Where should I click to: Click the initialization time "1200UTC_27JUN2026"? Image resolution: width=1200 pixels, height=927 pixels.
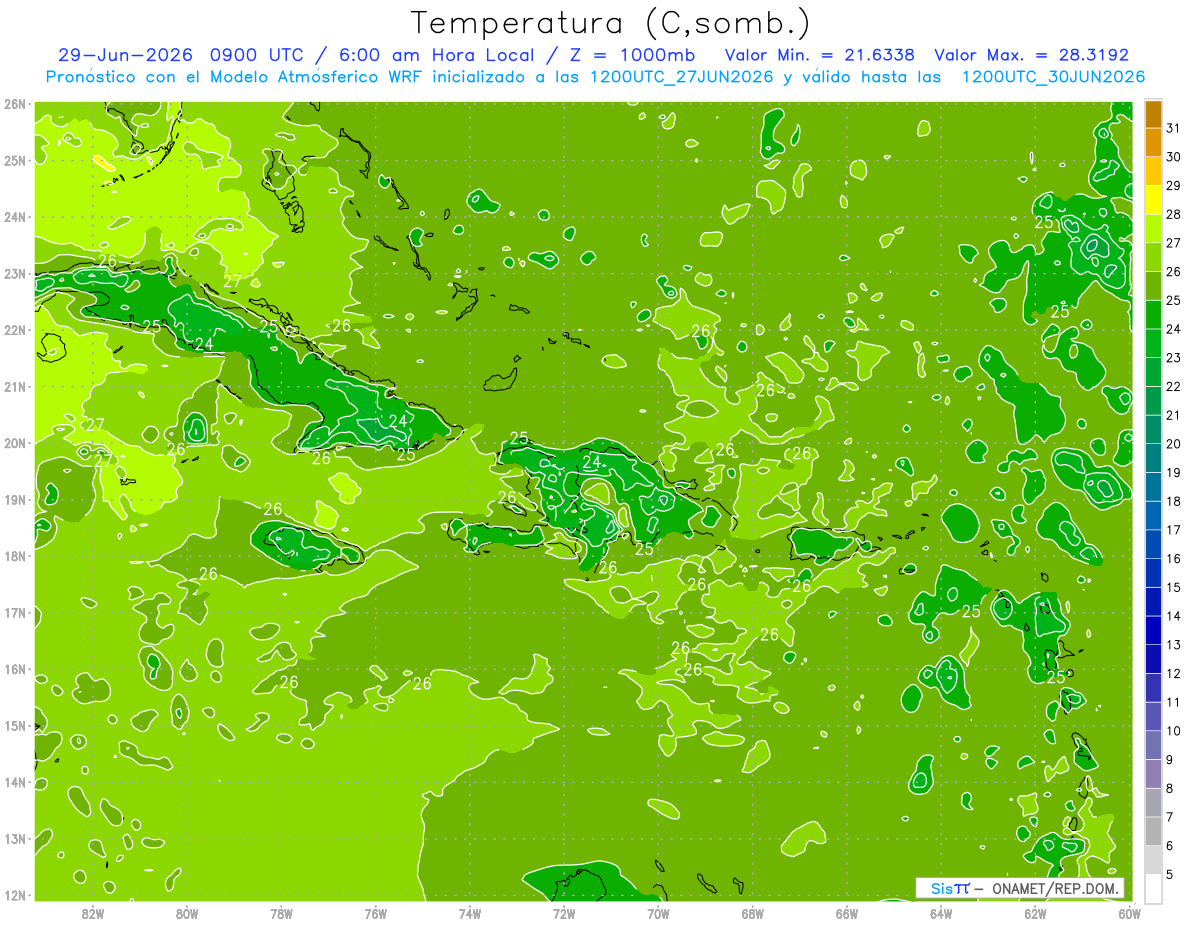point(682,77)
